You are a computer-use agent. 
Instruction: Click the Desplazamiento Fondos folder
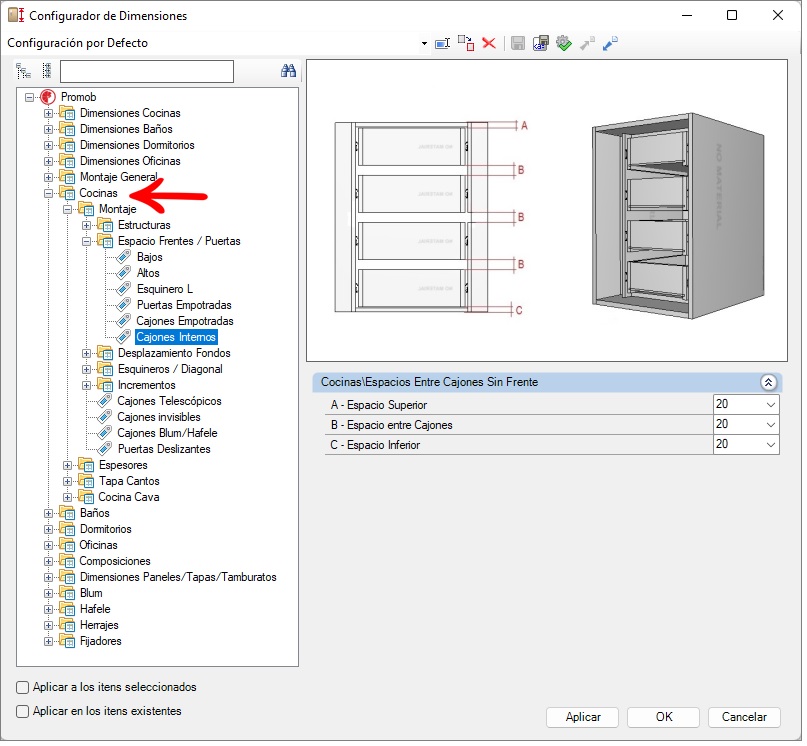tap(174, 353)
